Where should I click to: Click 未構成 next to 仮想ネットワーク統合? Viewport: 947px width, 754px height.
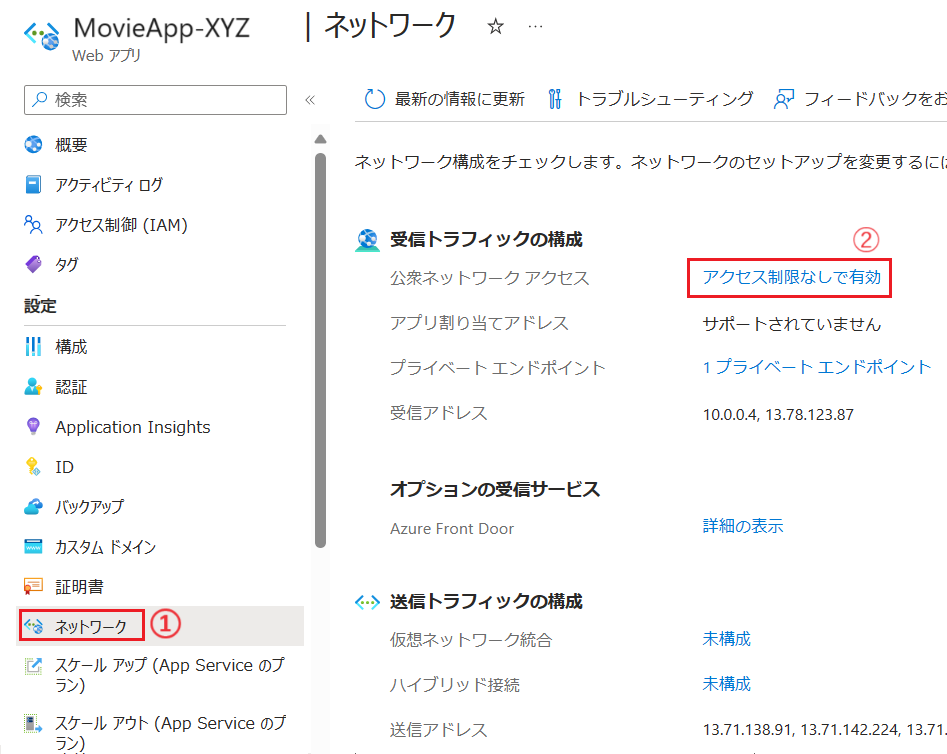coord(726,639)
